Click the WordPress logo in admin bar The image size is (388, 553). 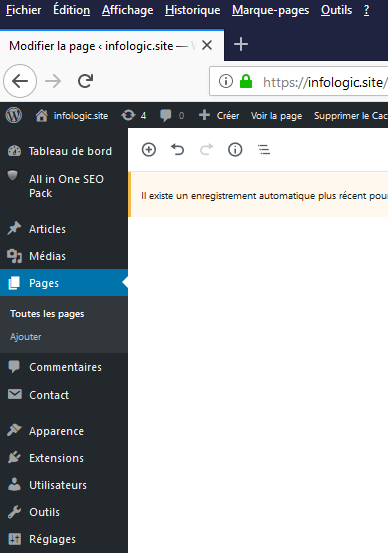click(x=14, y=115)
